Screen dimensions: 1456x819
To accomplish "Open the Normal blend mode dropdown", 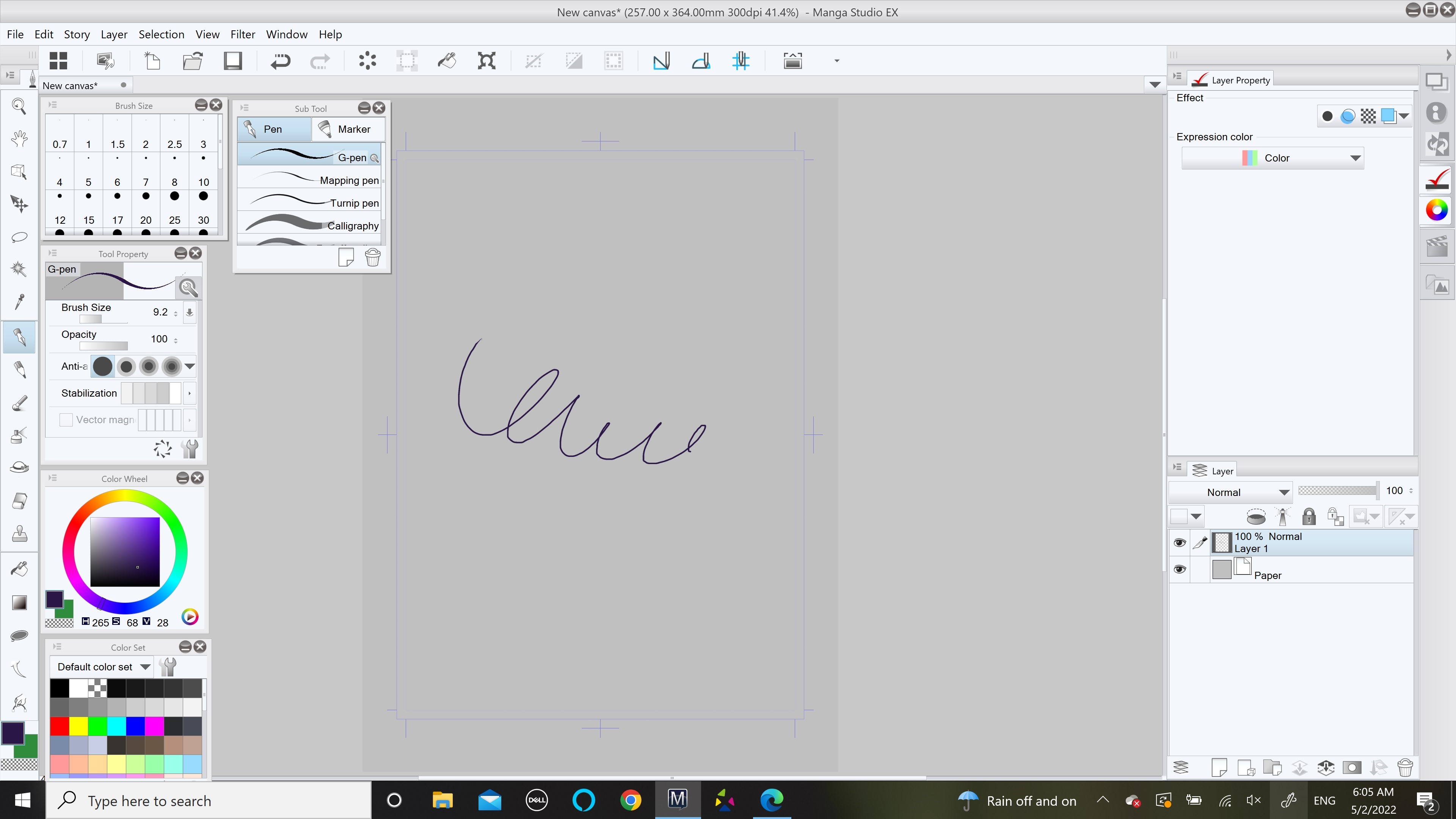I will 1230,492.
